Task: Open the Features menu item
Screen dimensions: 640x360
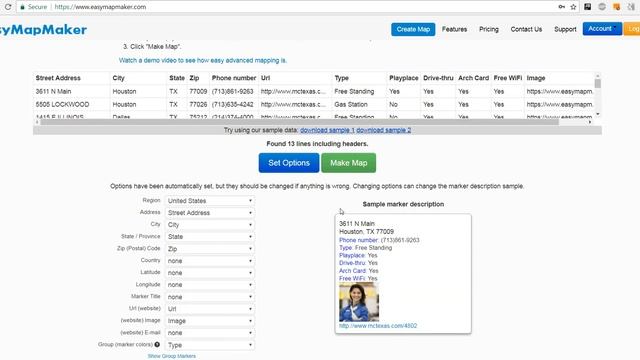Action: coord(454,29)
